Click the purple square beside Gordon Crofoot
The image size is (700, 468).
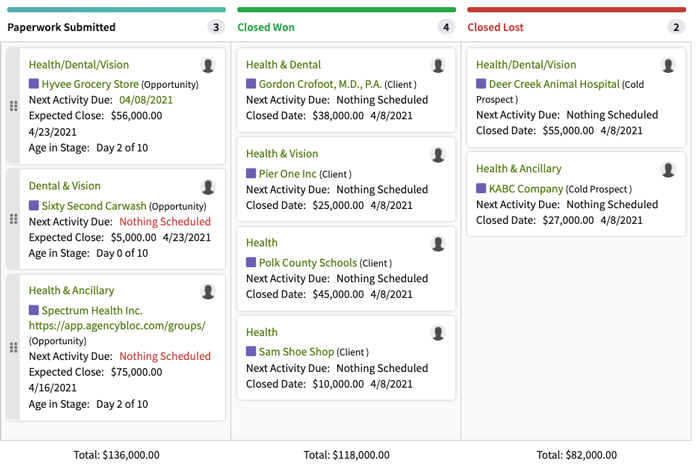pos(251,84)
